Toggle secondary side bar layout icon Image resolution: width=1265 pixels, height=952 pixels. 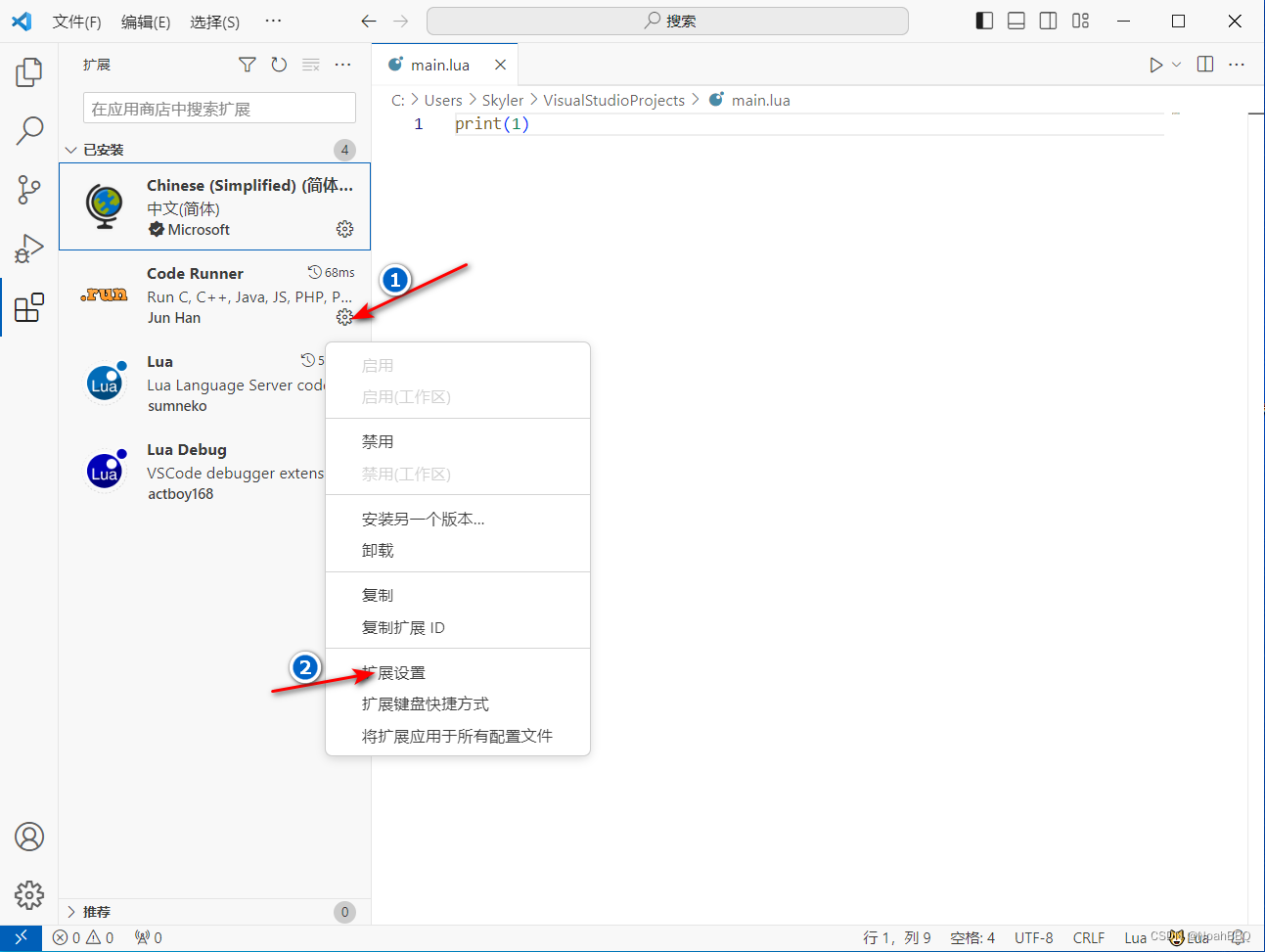(x=1048, y=21)
